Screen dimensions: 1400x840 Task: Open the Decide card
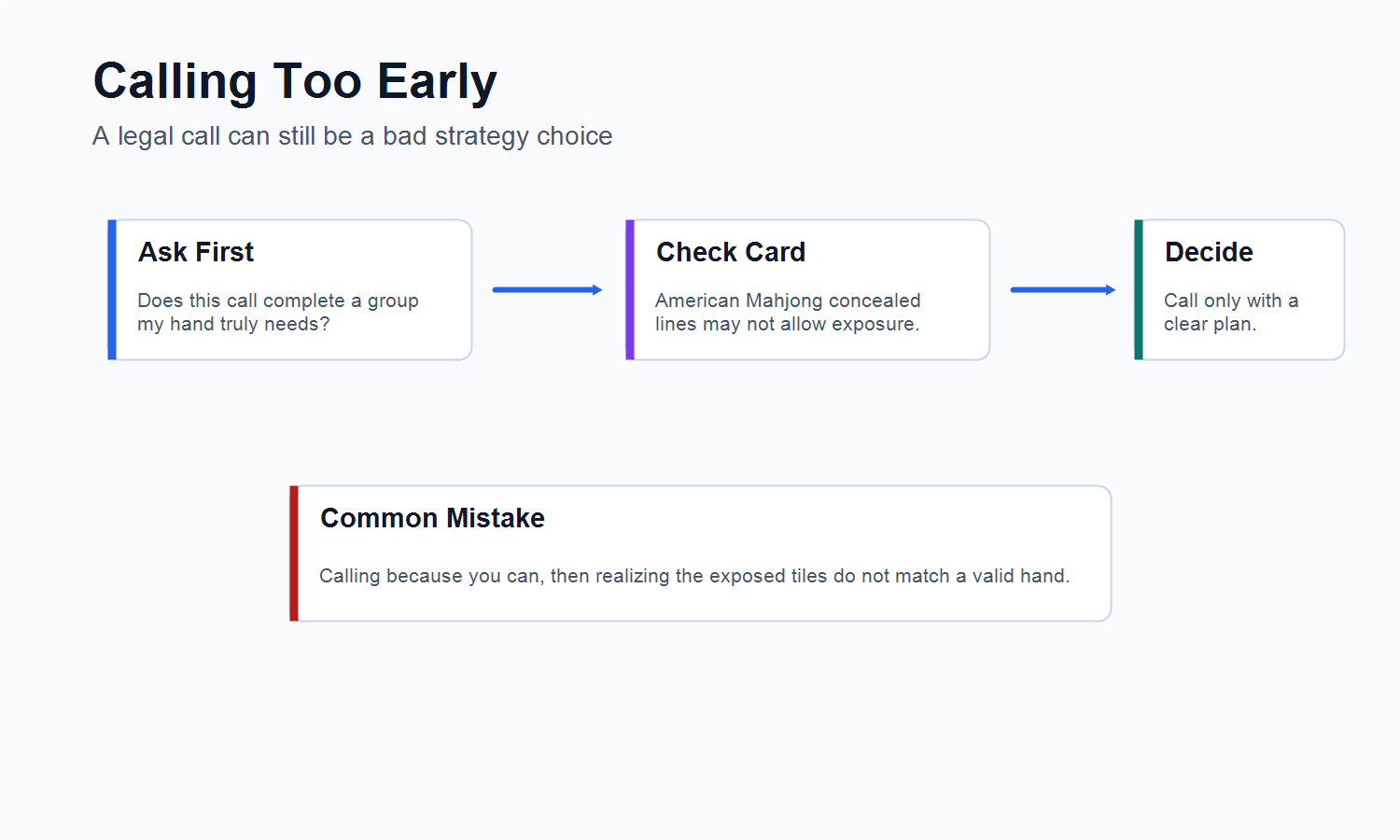click(1239, 289)
